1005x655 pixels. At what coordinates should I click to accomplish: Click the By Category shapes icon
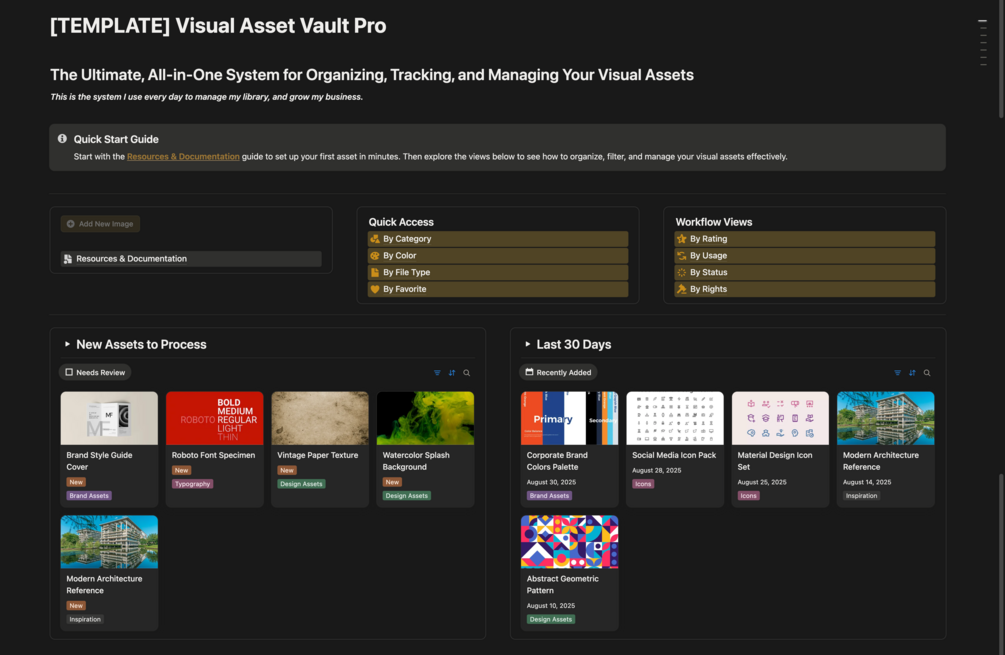coord(375,238)
